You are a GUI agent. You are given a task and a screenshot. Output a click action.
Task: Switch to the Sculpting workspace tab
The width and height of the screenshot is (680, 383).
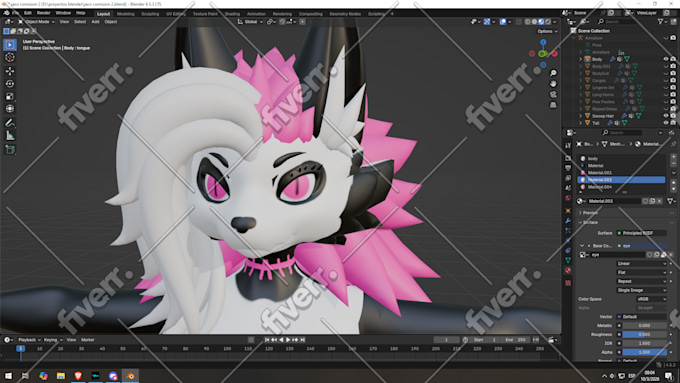pyautogui.click(x=150, y=14)
